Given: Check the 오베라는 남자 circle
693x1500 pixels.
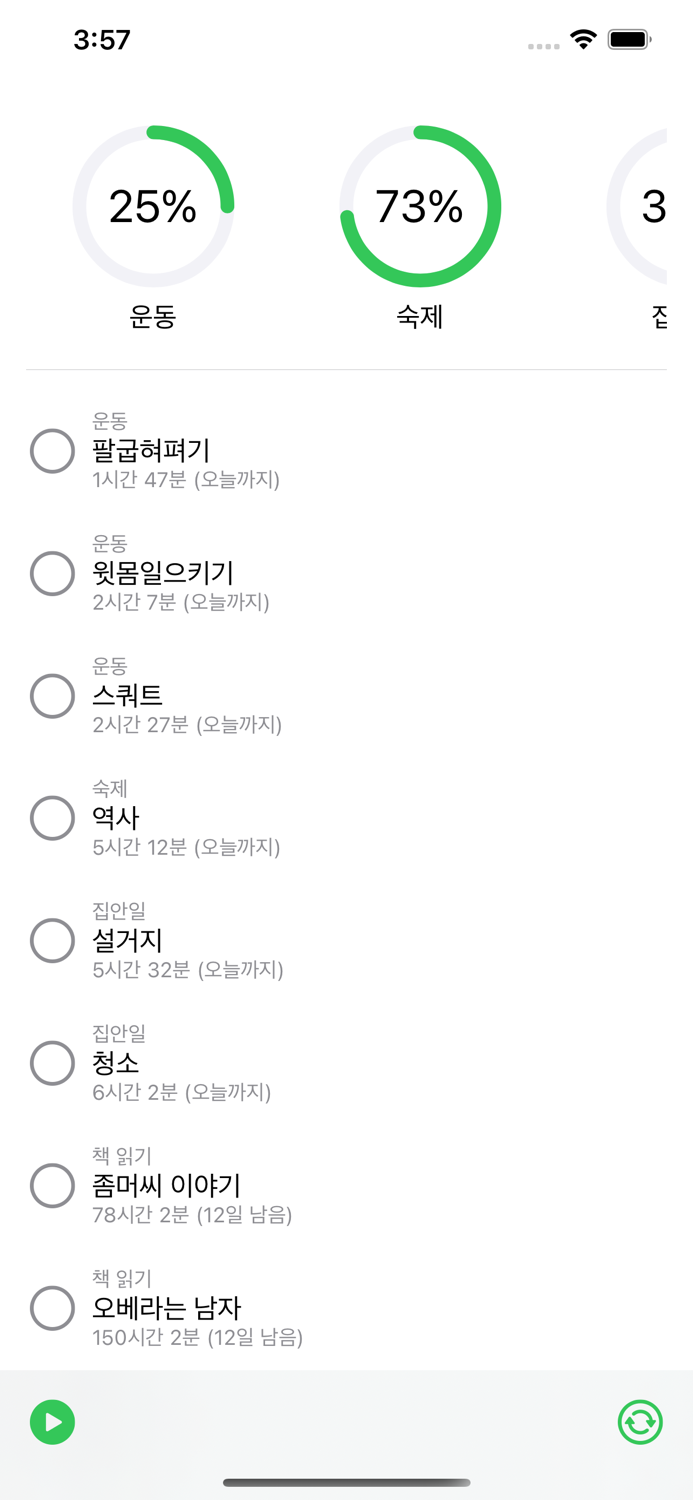Looking at the screenshot, I should 52,1308.
